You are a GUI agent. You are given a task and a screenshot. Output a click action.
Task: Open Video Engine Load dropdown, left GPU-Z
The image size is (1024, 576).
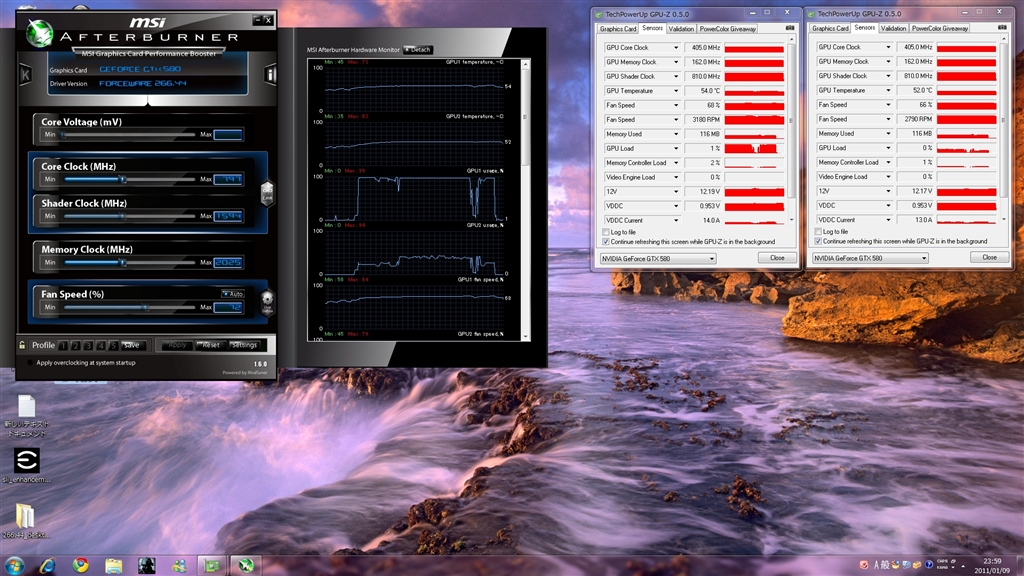pos(676,177)
